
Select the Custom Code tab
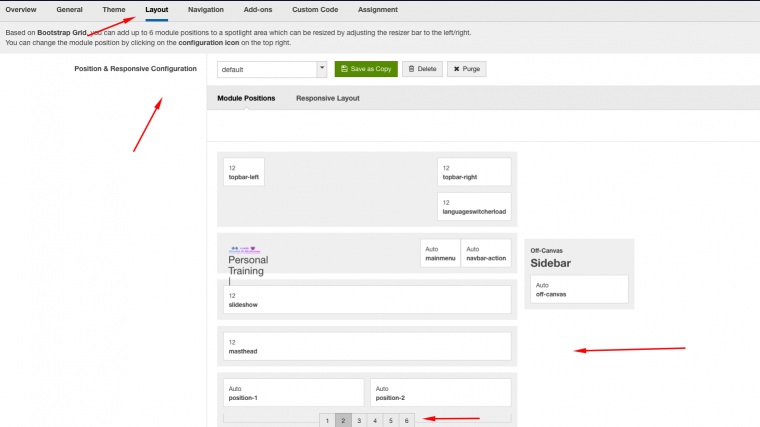(315, 9)
